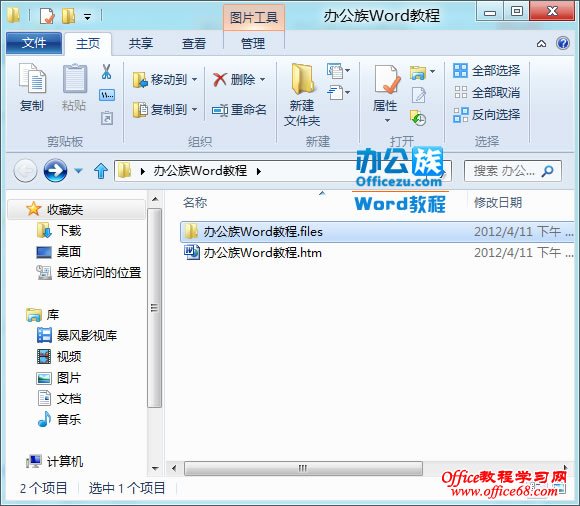This screenshot has height=506, width=580.
Task: Click the Picture Tools (图片工具) contextual tab
Action: 253,17
